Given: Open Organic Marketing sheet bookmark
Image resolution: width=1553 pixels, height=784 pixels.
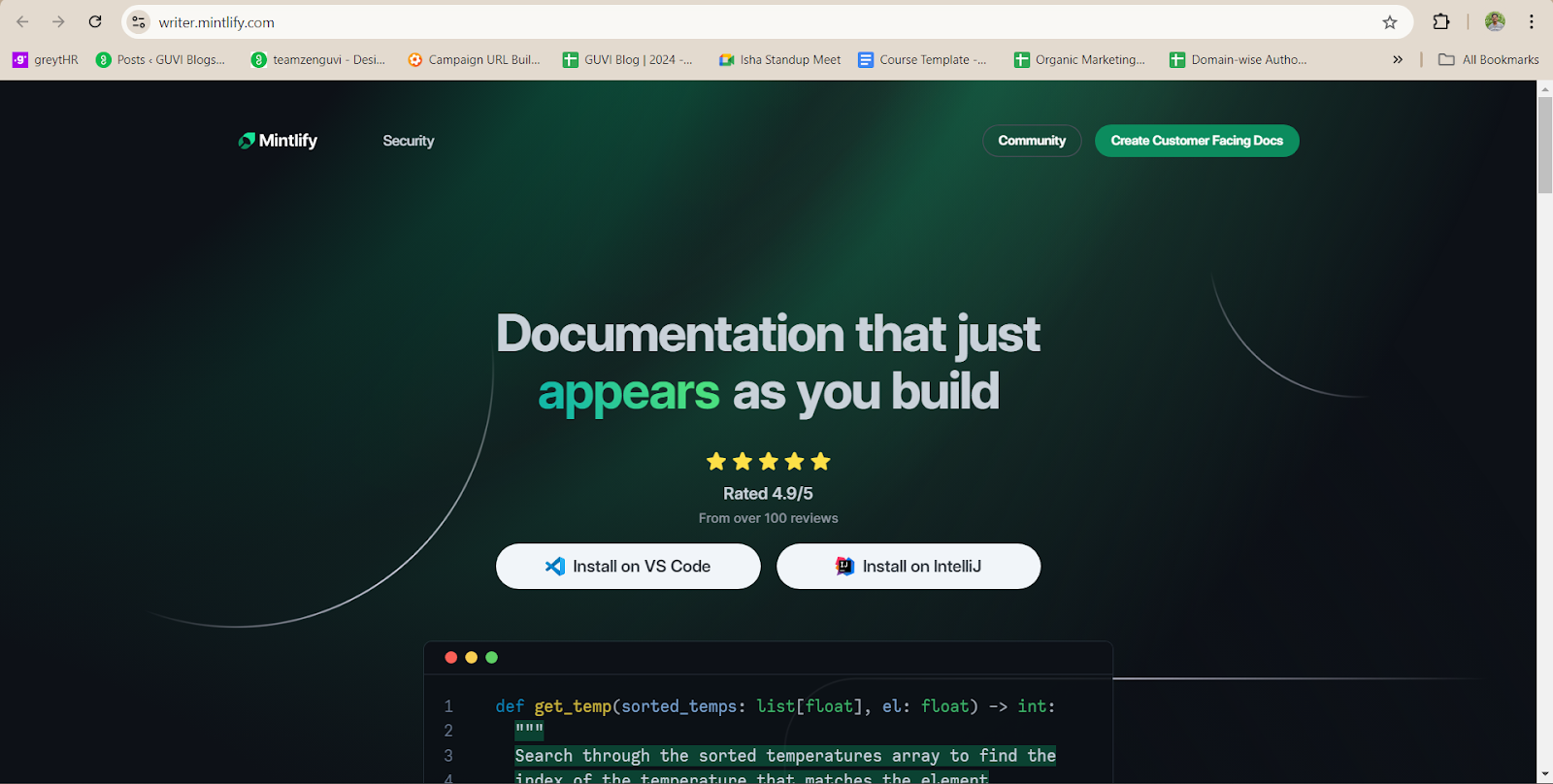Looking at the screenshot, I should click(x=1079, y=59).
